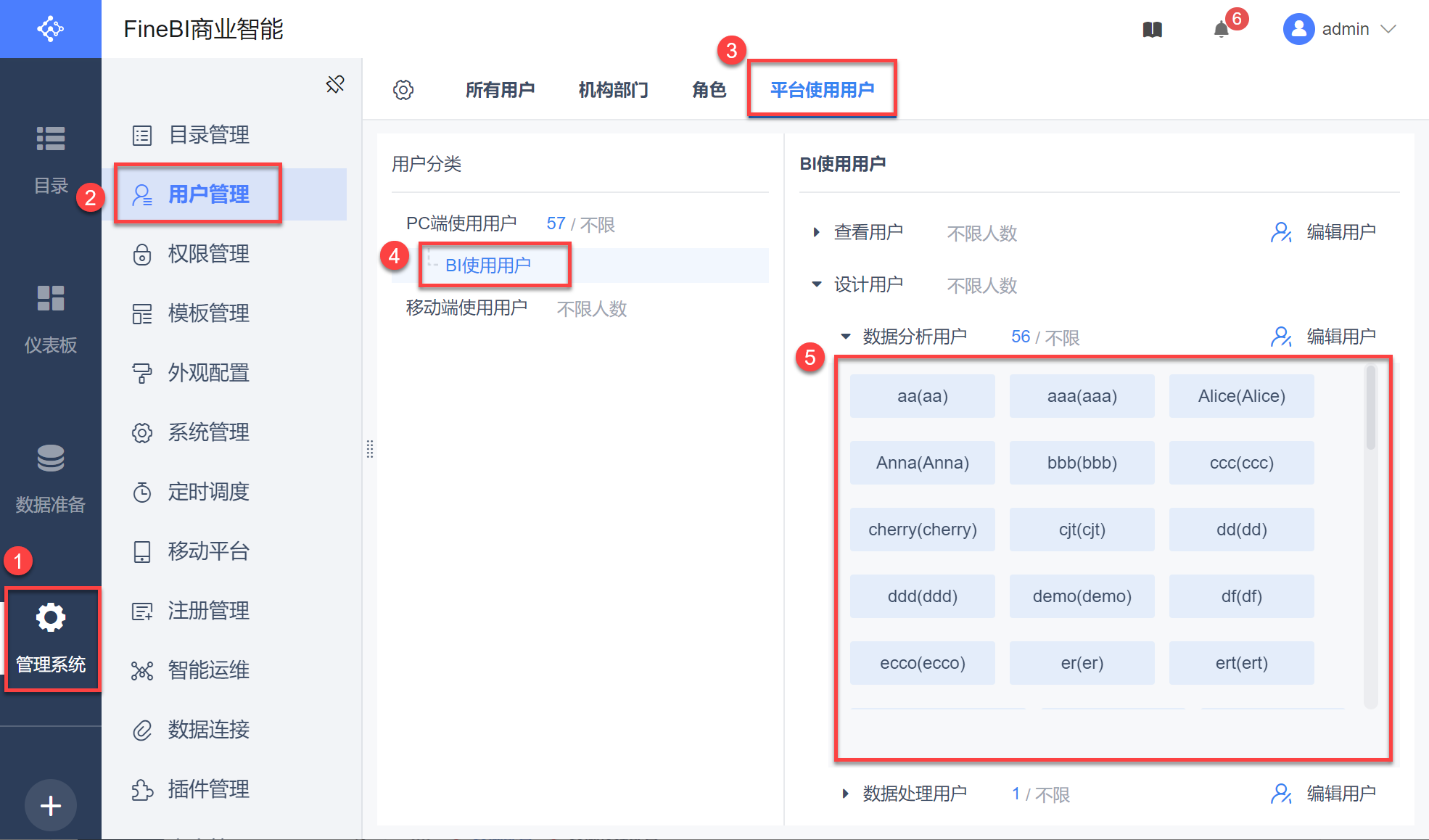
Task: Click the plus button at bottom-left
Action: [51, 805]
